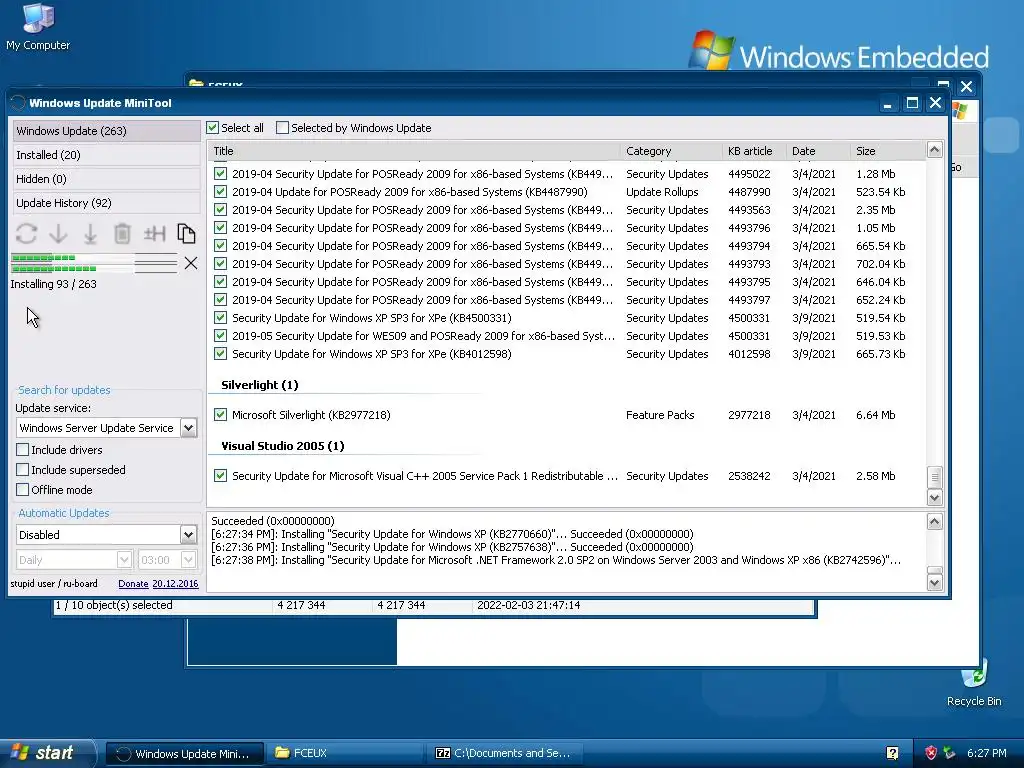Click the Donate link
This screenshot has width=1024, height=768.
click(x=133, y=584)
